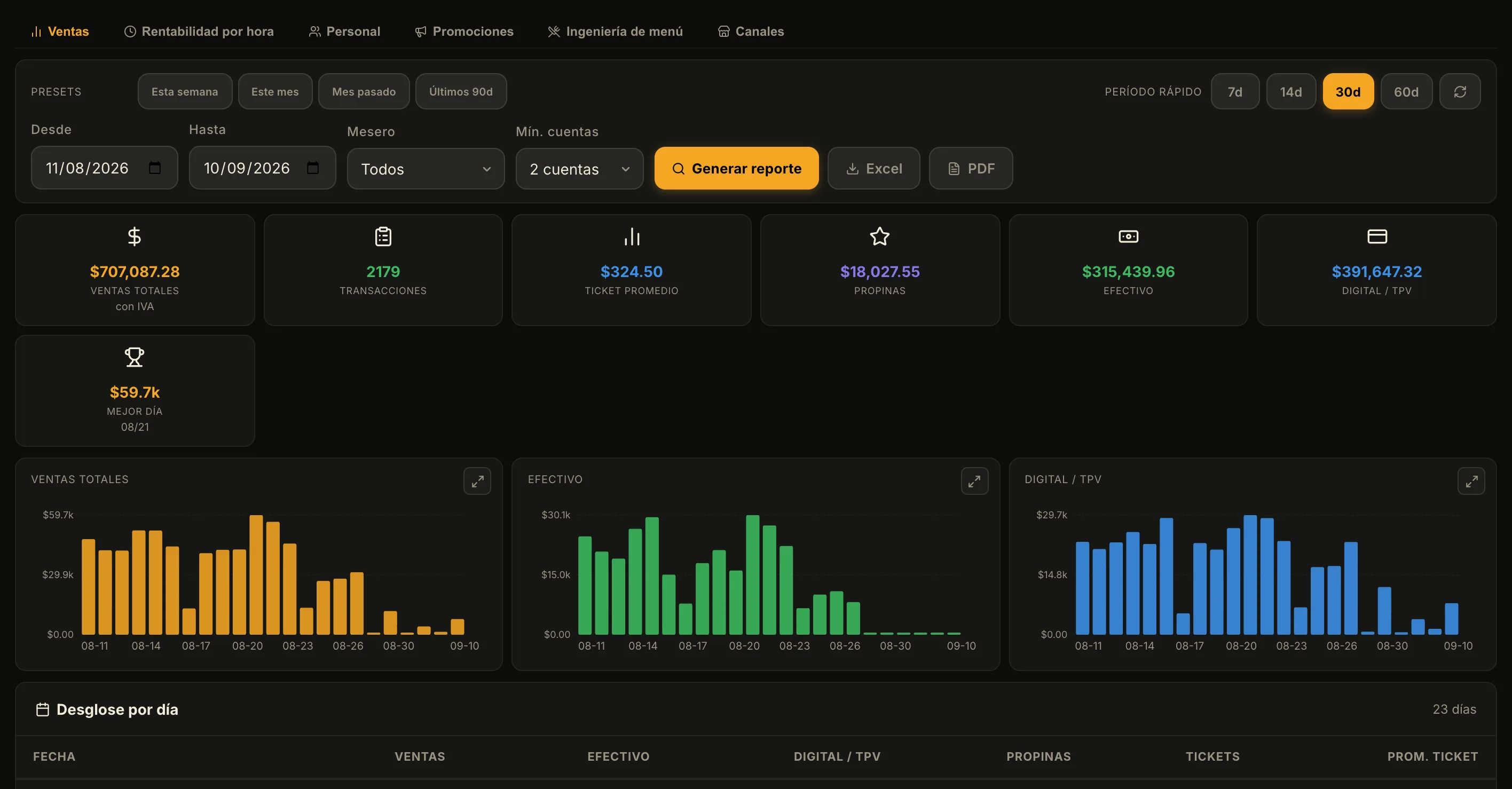Screen dimensions: 1512x789
Task: Open the Hasta date calendar picker icon
Action: [313, 168]
